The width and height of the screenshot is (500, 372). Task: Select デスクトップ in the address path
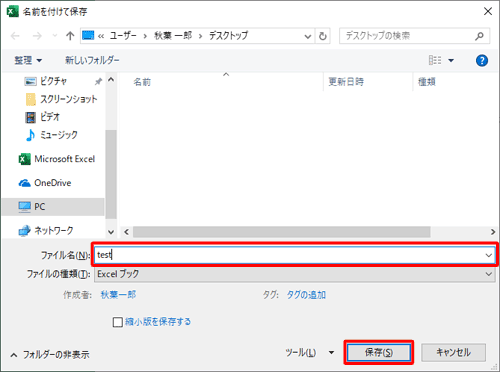click(x=228, y=35)
